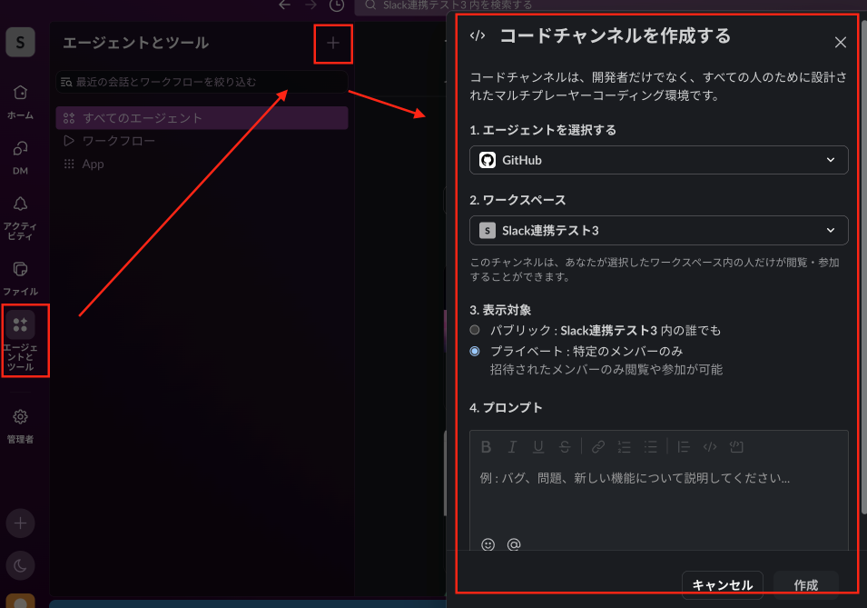The width and height of the screenshot is (867, 608).
Task: Insert block quote in prompt editor
Action: pos(683,447)
